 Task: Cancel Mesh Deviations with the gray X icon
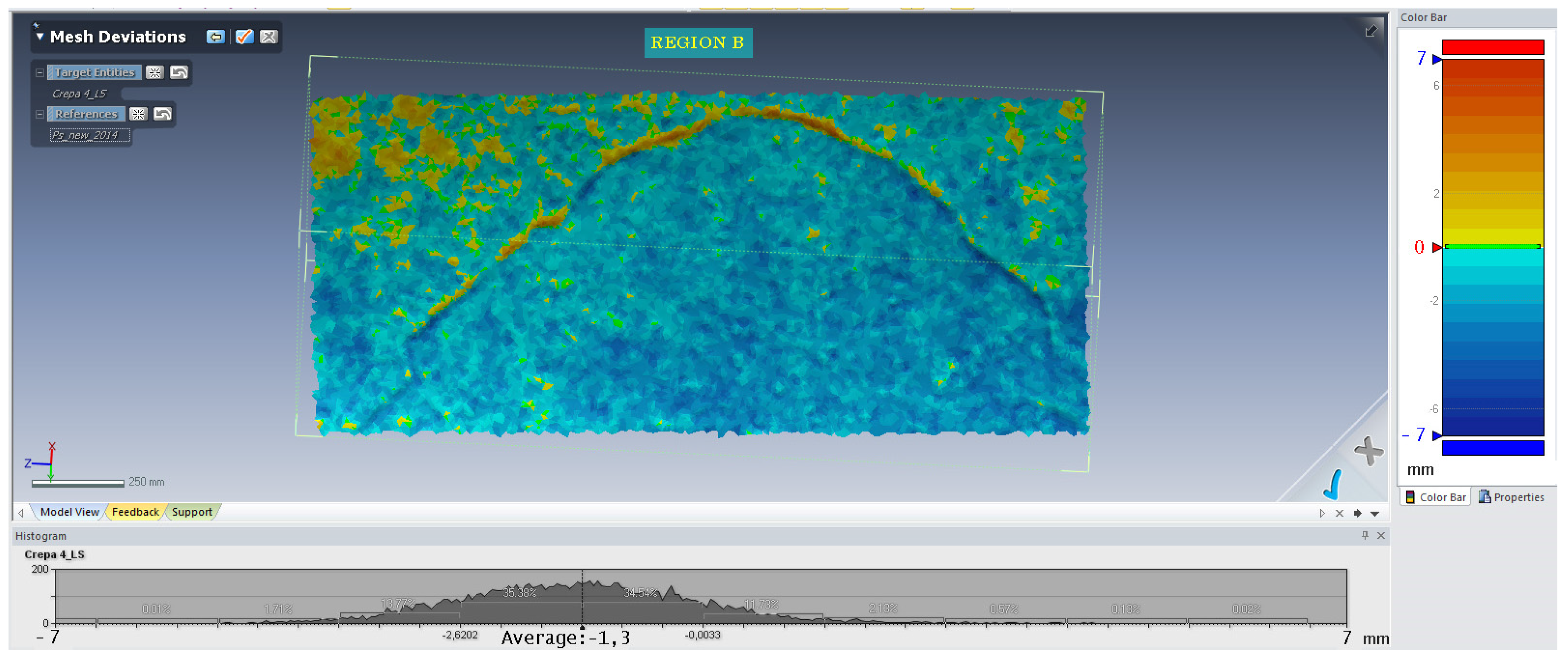(x=269, y=37)
